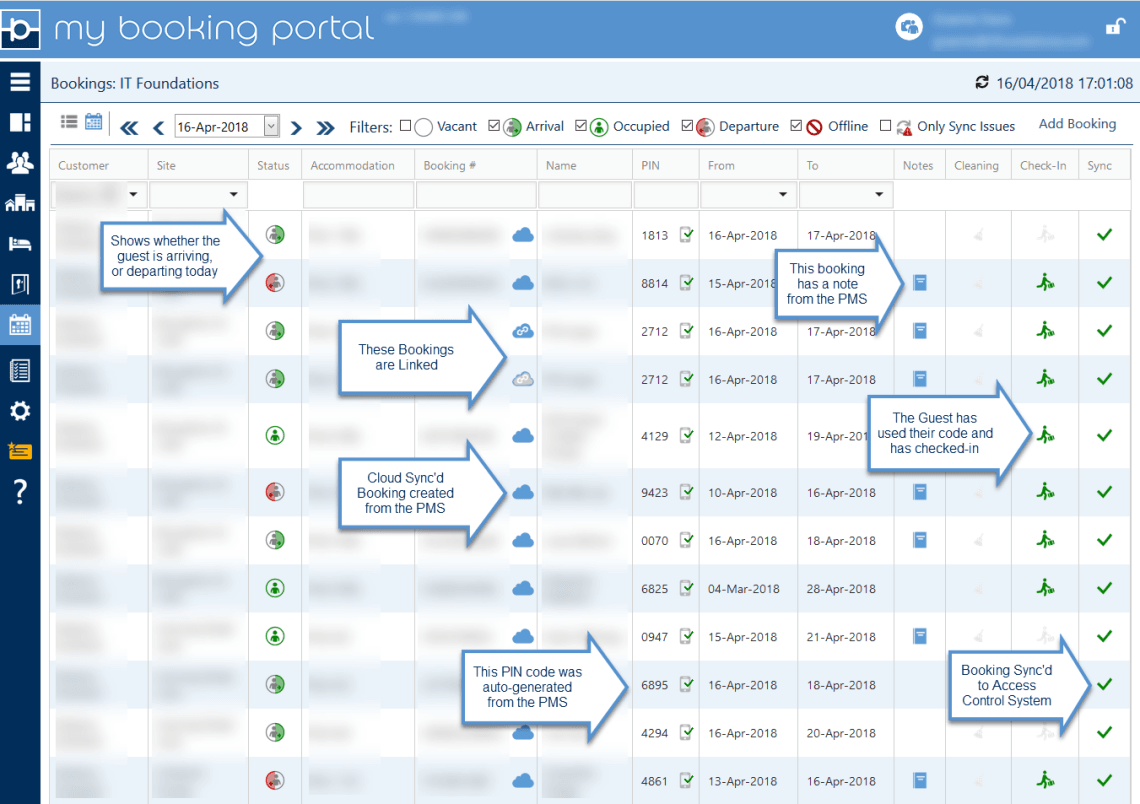The width and height of the screenshot is (1140, 804).
Task: Switch to calendar view using the calendar icon
Action: pos(93,121)
